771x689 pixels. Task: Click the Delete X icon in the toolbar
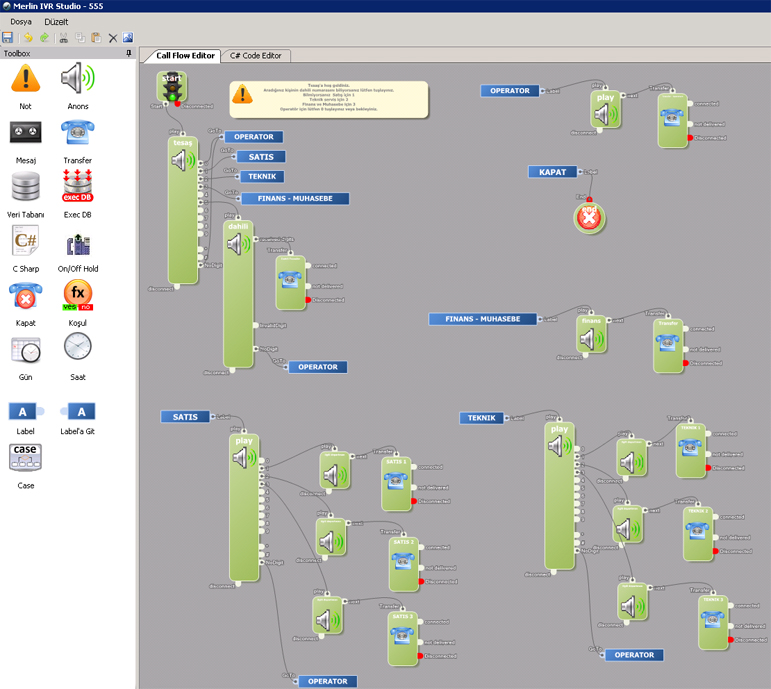coord(113,38)
